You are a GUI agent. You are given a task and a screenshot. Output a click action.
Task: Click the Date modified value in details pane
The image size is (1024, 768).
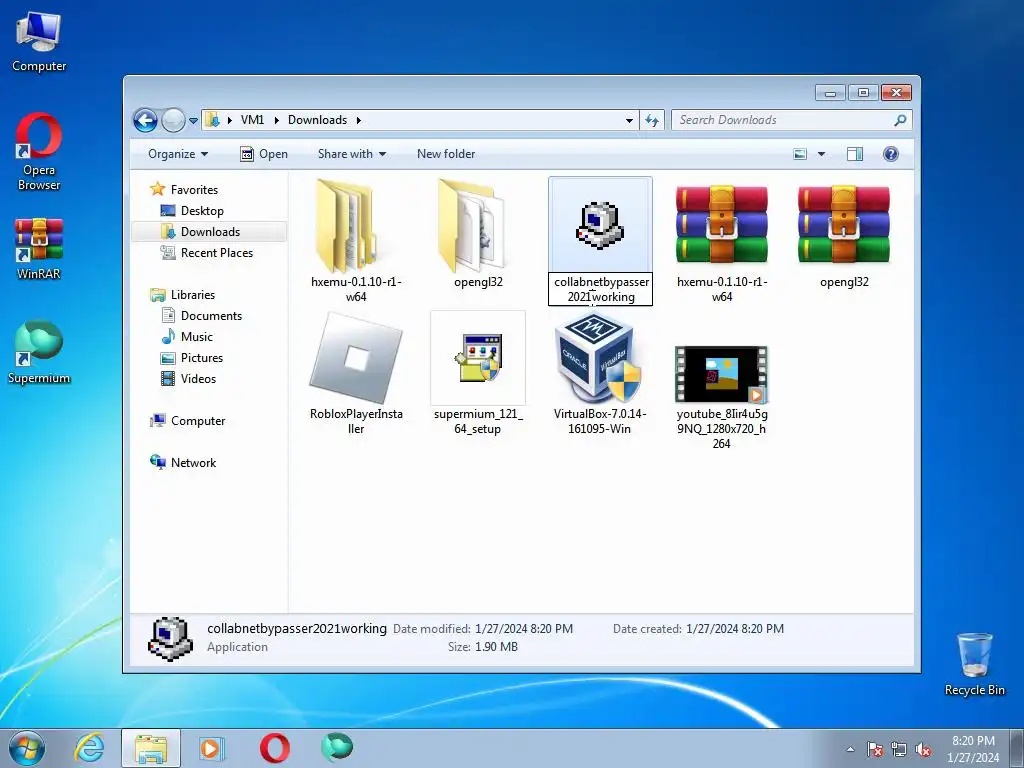pos(524,629)
